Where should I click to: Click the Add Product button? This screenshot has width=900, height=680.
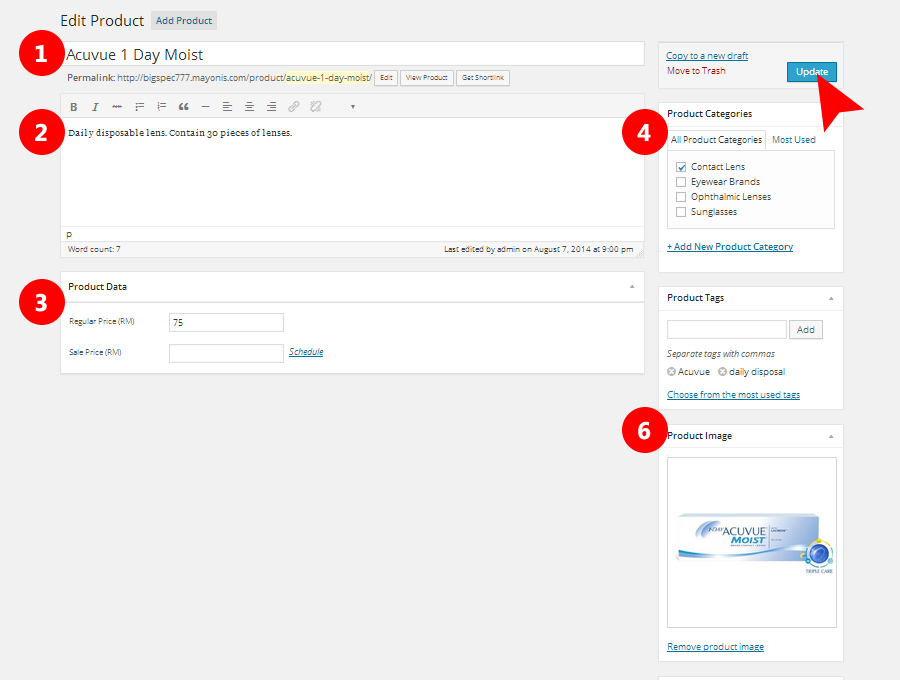point(184,21)
